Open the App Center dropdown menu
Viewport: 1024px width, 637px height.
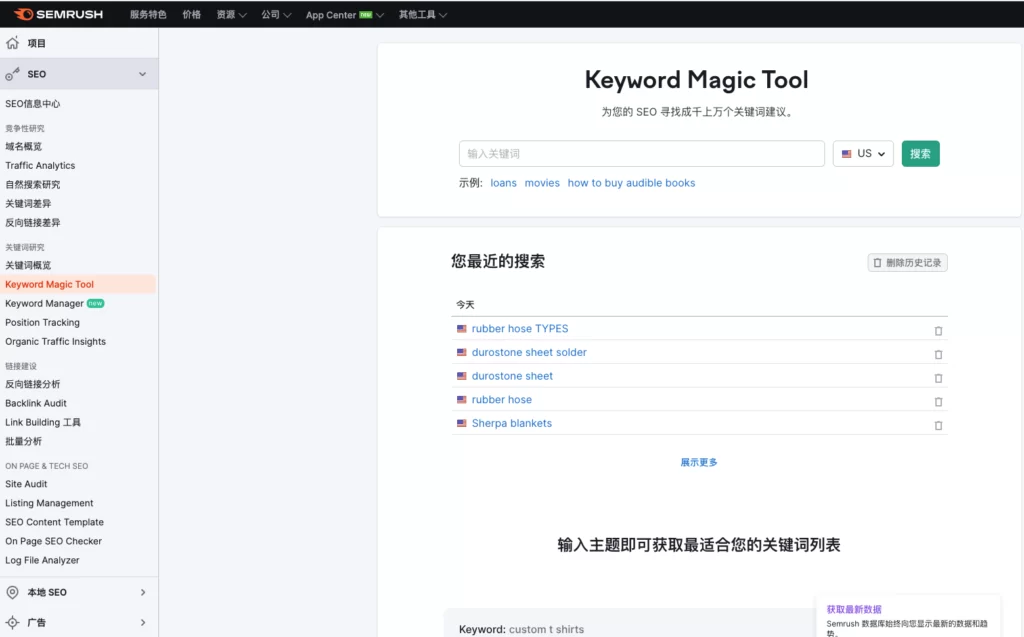[x=345, y=14]
